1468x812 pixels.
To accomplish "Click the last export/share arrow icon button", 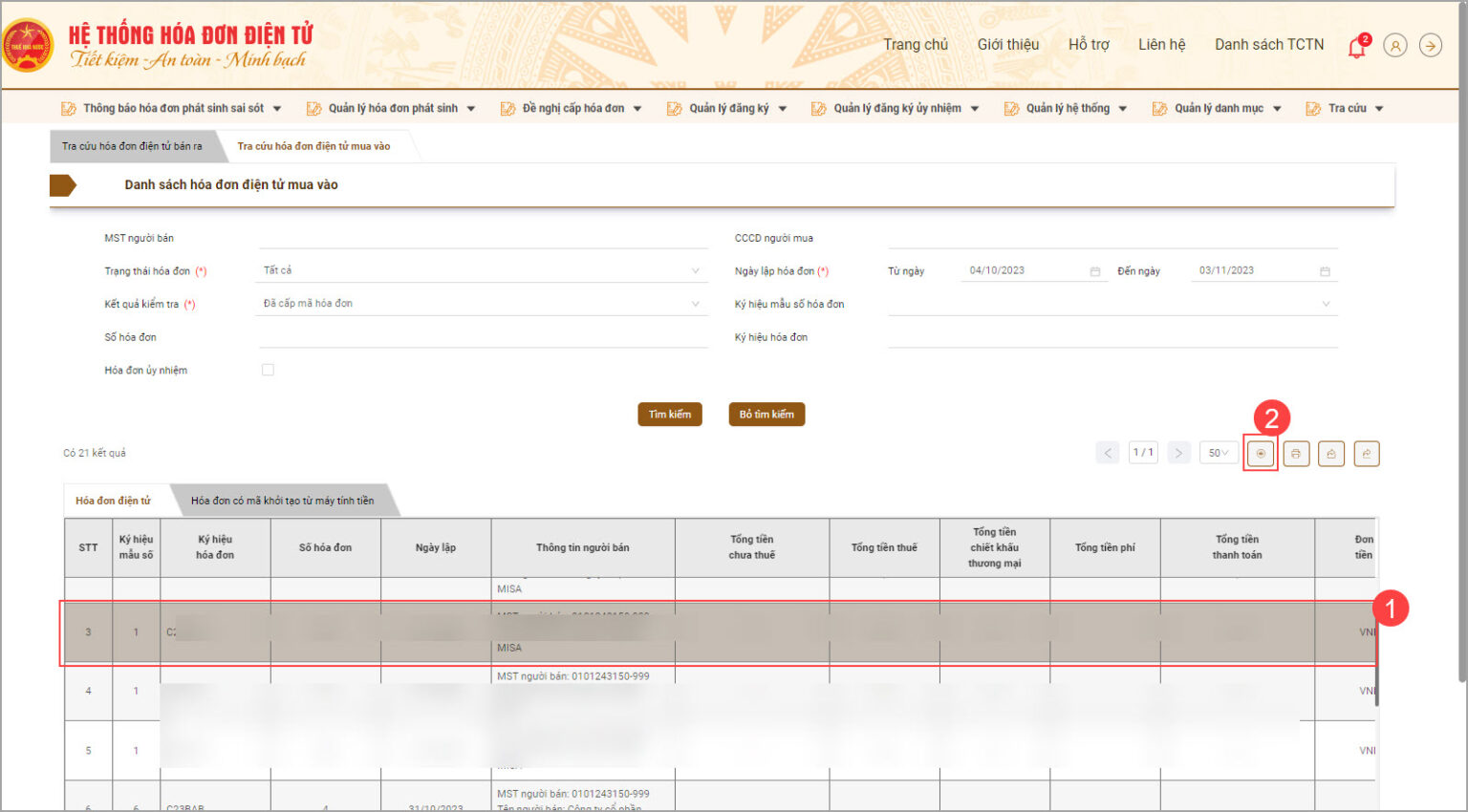I will (1367, 453).
